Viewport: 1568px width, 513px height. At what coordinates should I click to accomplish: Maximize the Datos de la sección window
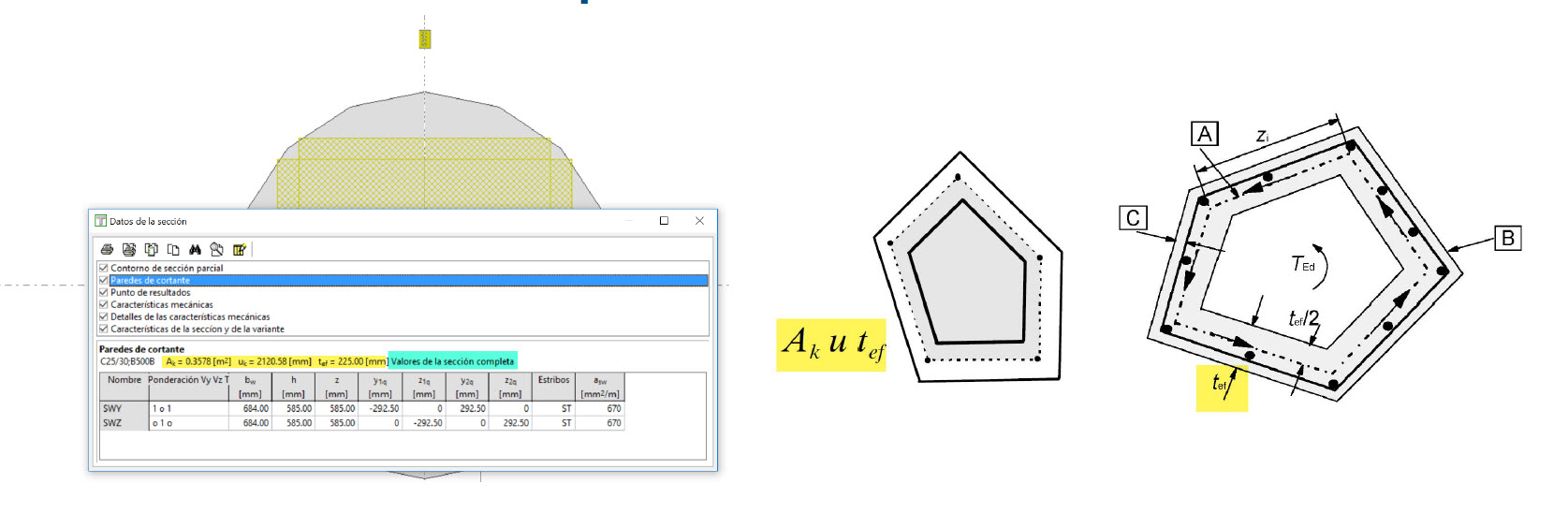point(664,221)
